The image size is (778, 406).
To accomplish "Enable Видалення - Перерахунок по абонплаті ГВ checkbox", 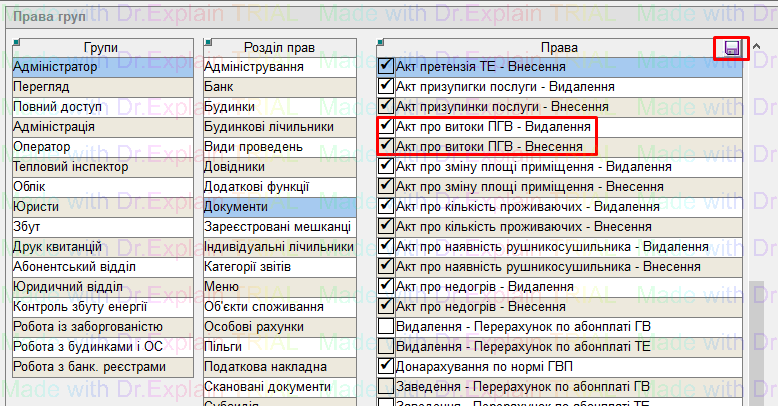I will [x=386, y=326].
